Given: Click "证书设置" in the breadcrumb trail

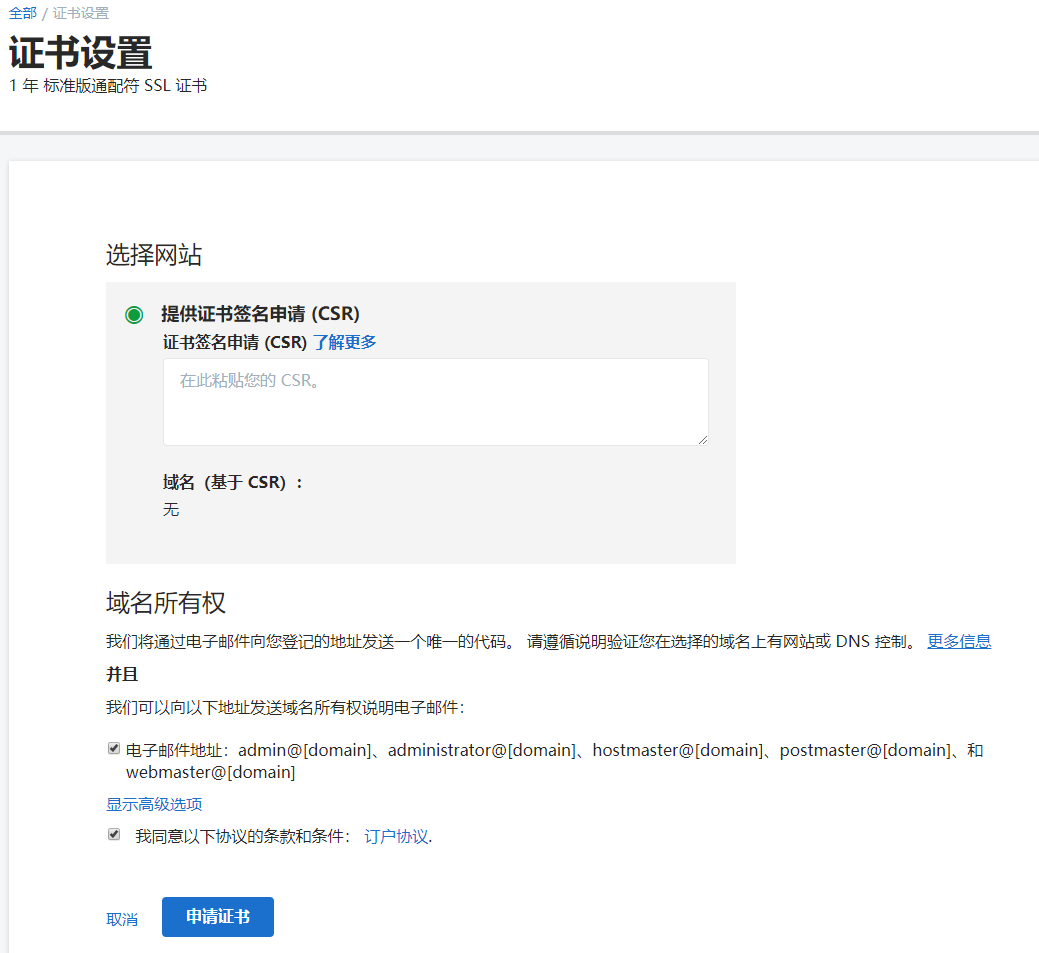Looking at the screenshot, I should coord(81,13).
